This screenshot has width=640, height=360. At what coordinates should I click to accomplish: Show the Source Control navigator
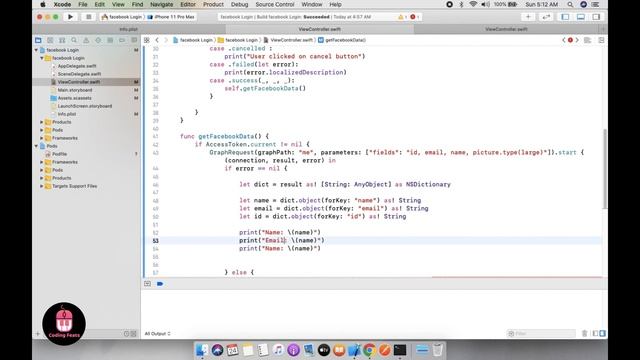50,40
